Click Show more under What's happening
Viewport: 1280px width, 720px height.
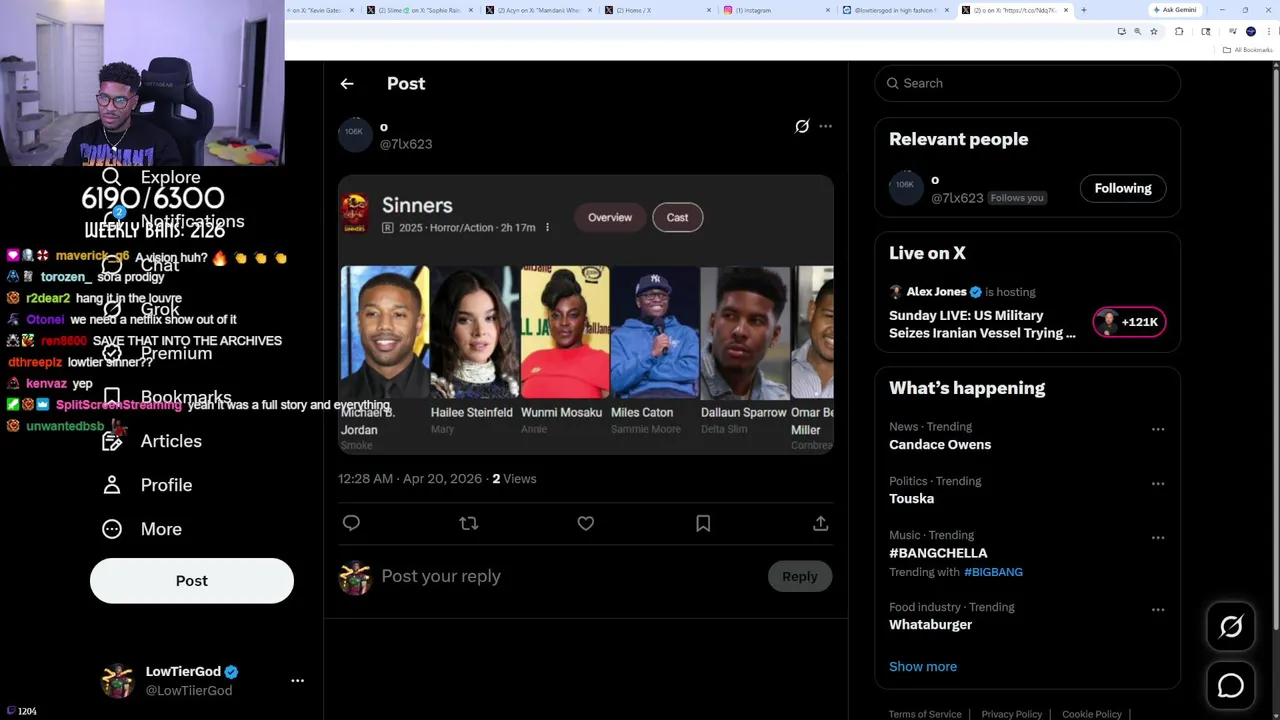point(923,666)
